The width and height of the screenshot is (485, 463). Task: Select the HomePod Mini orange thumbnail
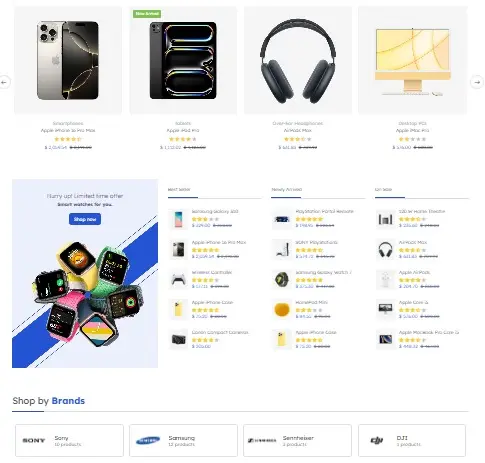pyautogui.click(x=282, y=309)
